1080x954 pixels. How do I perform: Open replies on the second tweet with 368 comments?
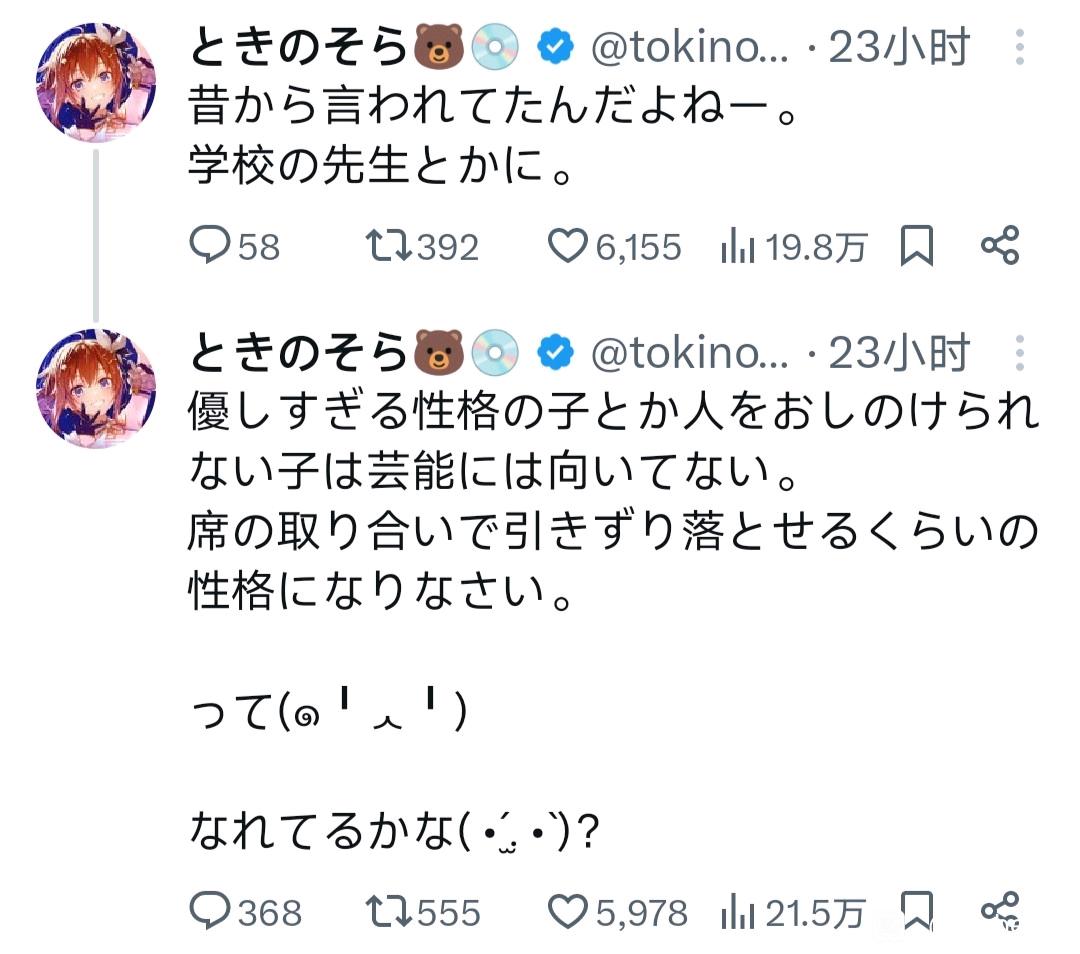(245, 912)
